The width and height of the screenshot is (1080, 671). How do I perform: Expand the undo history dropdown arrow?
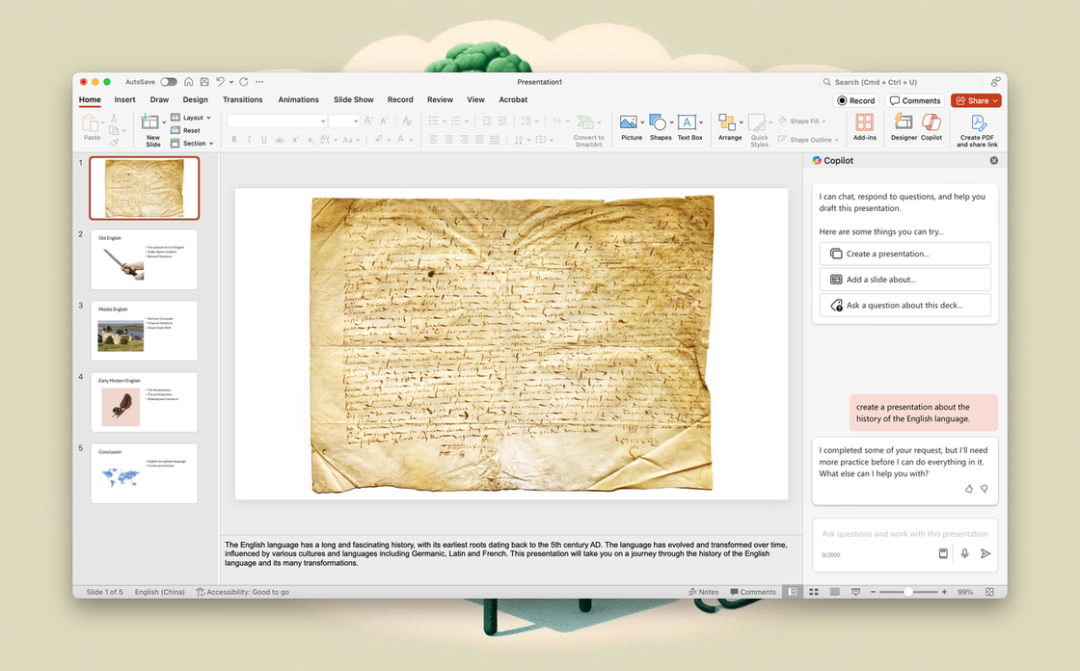[x=231, y=82]
